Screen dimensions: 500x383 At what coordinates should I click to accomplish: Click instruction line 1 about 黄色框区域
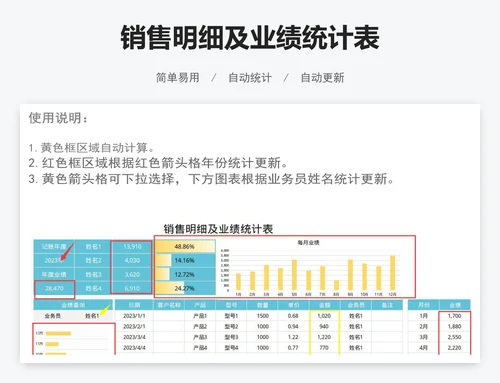[x=91, y=148]
